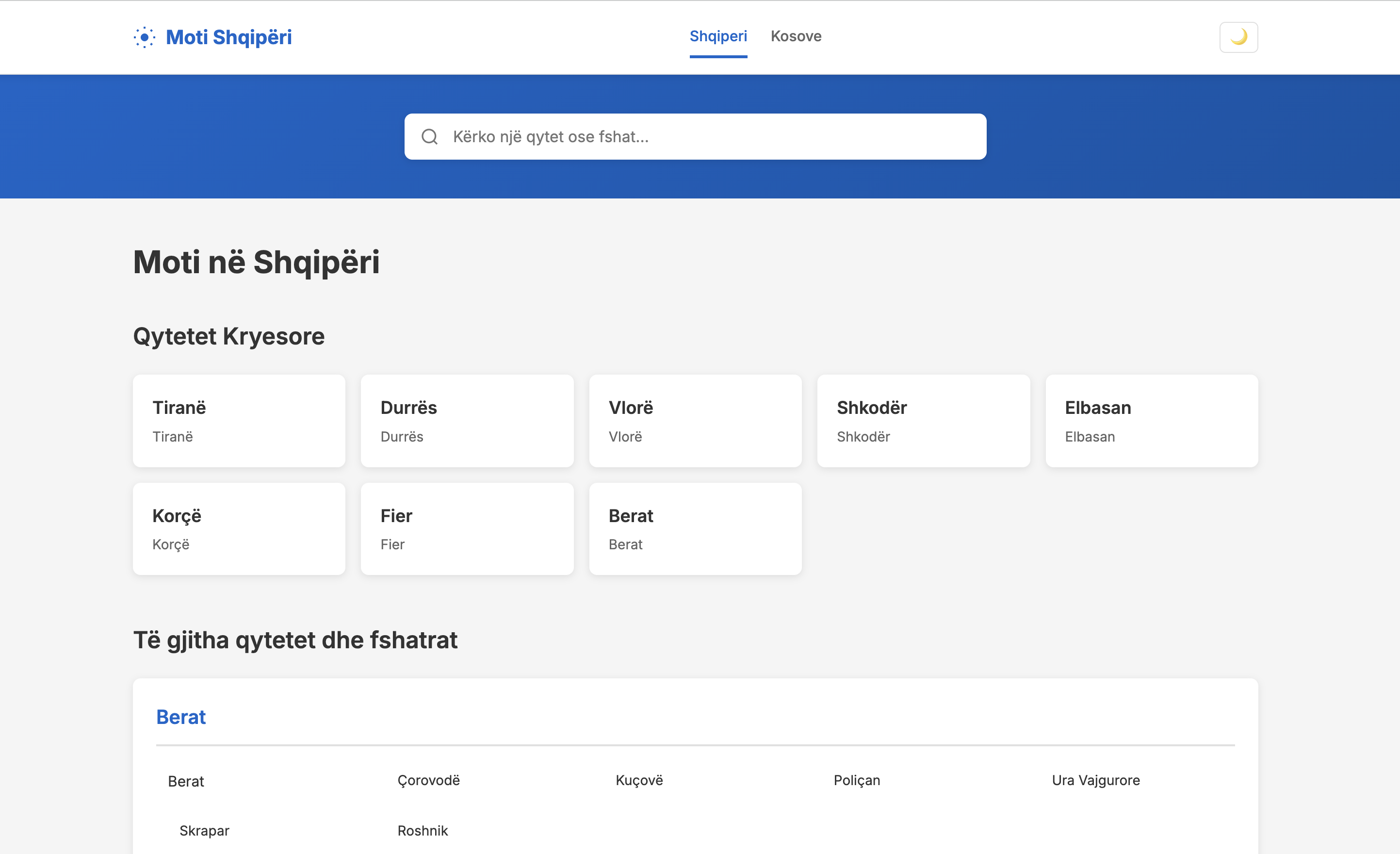Select Kuçovë from the village list
This screenshot has width=1400, height=854.
pos(639,780)
